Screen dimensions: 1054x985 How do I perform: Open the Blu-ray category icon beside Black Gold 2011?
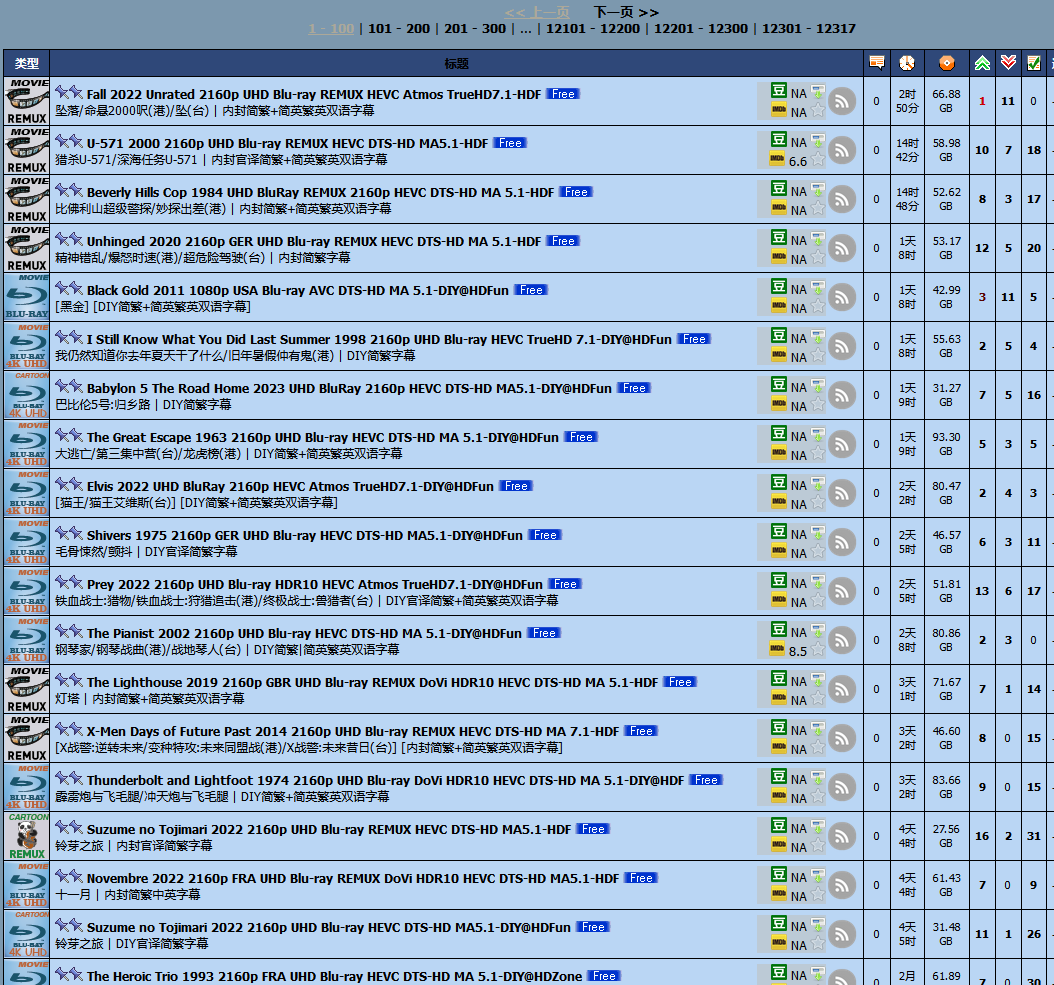point(27,297)
